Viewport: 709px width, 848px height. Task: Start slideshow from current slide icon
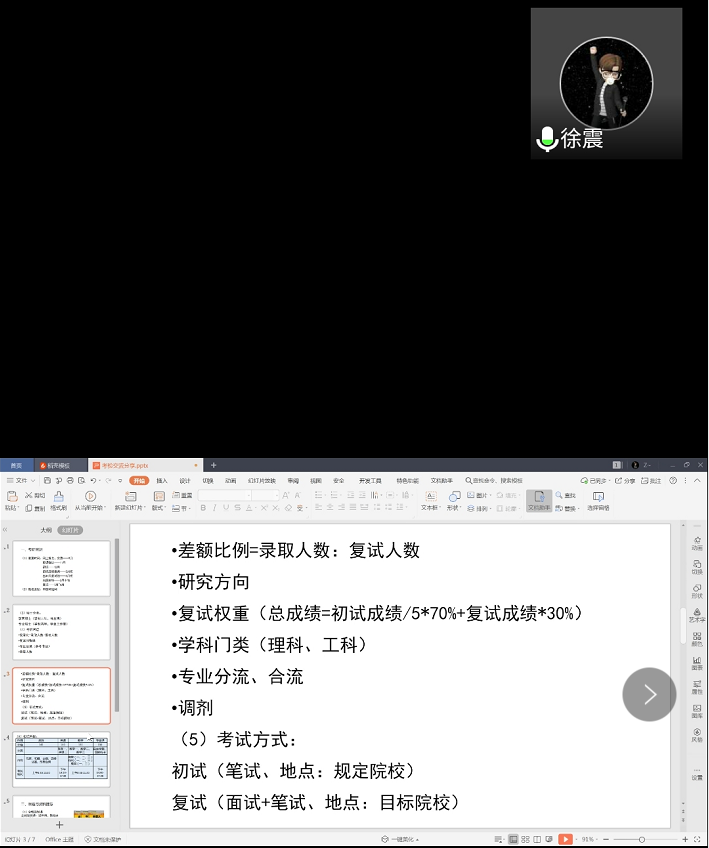[90, 496]
